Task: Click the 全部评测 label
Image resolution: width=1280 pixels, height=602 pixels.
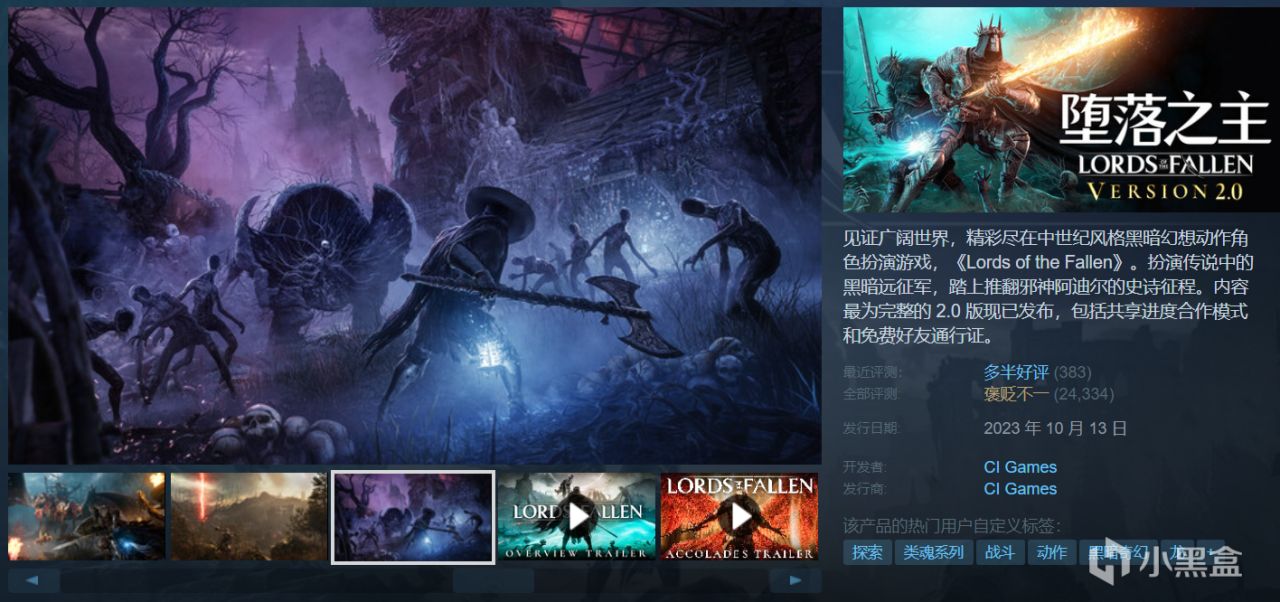Action: click(x=871, y=394)
